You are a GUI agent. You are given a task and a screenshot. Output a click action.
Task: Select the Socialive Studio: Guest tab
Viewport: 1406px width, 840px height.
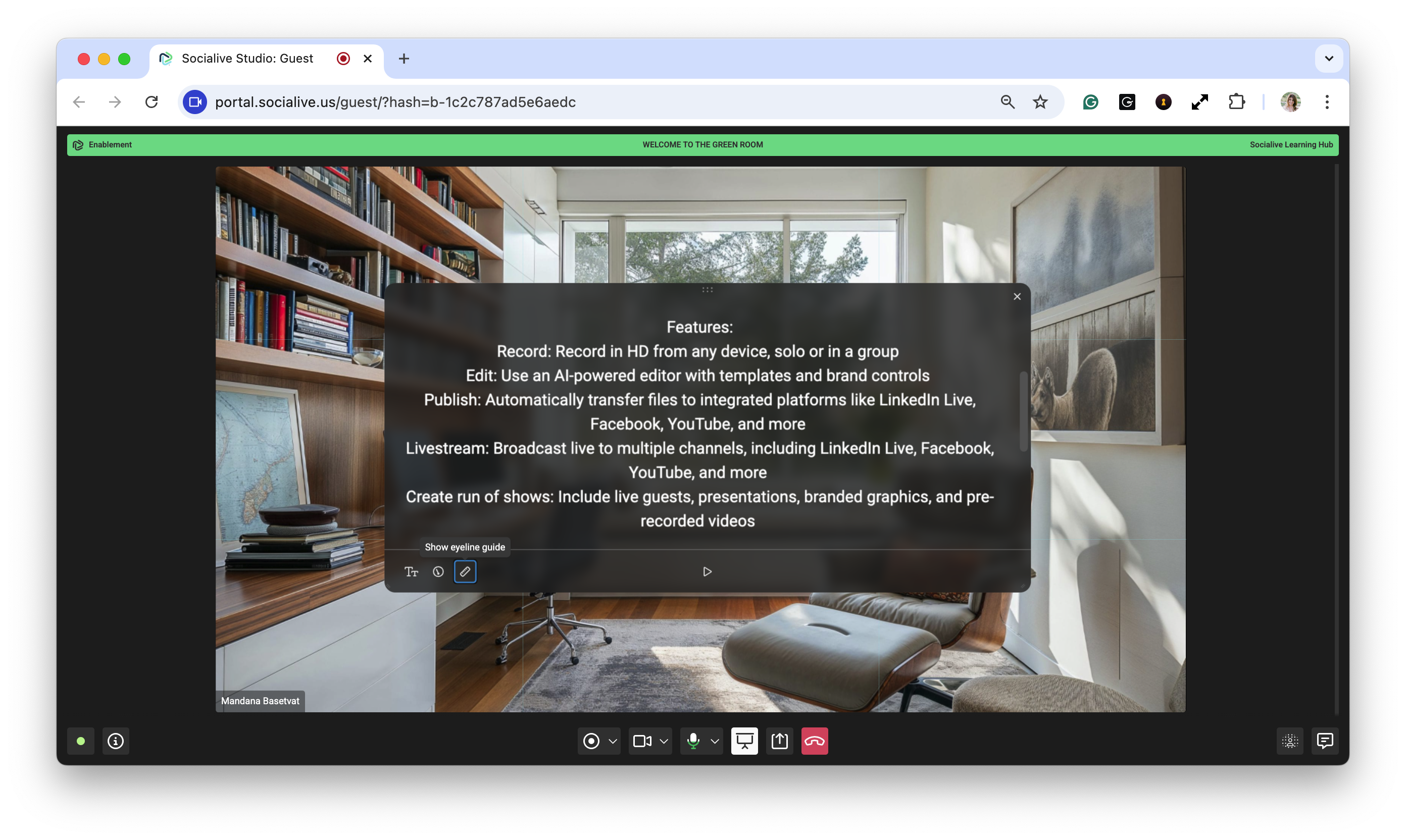[247, 58]
